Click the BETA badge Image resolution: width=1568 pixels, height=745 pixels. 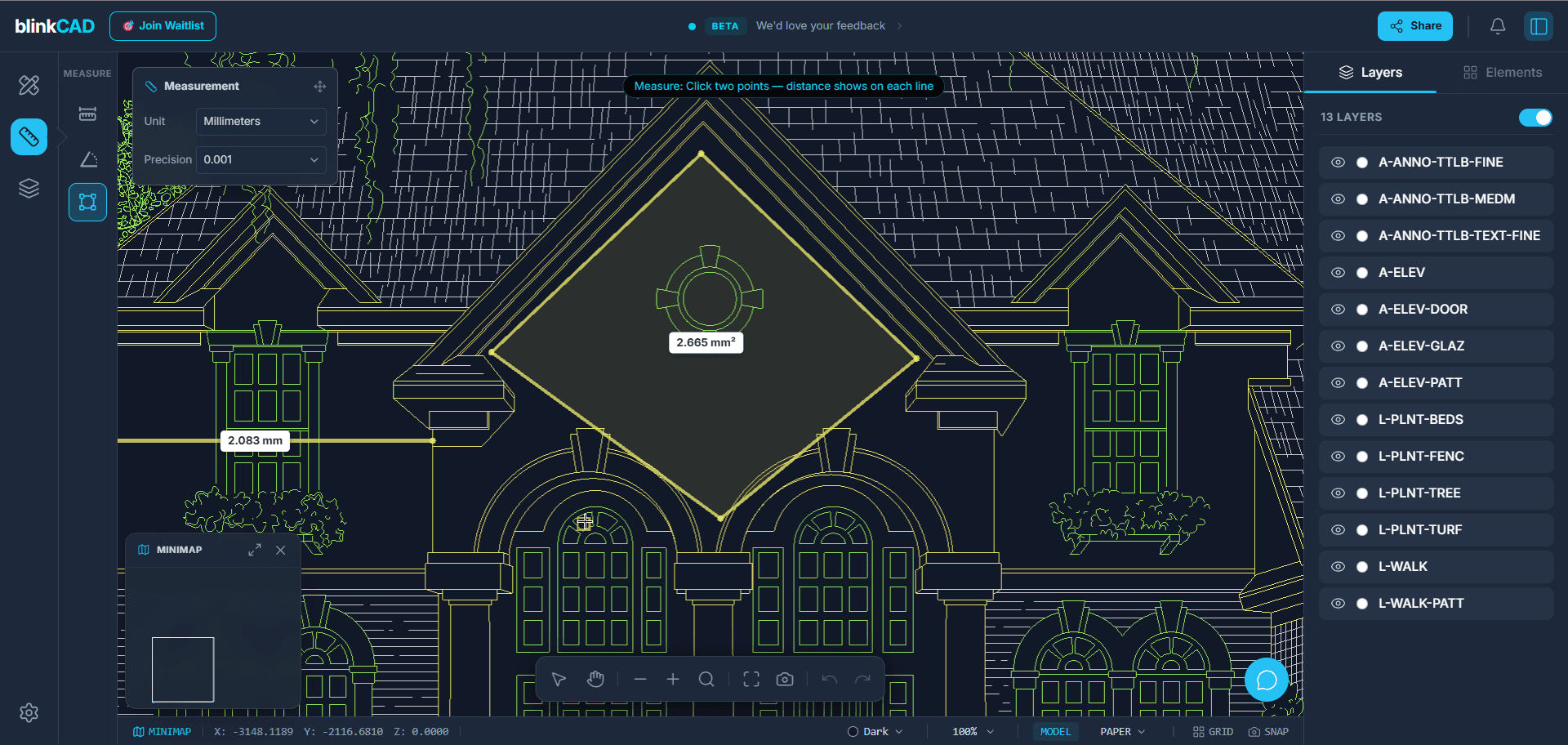tap(724, 26)
